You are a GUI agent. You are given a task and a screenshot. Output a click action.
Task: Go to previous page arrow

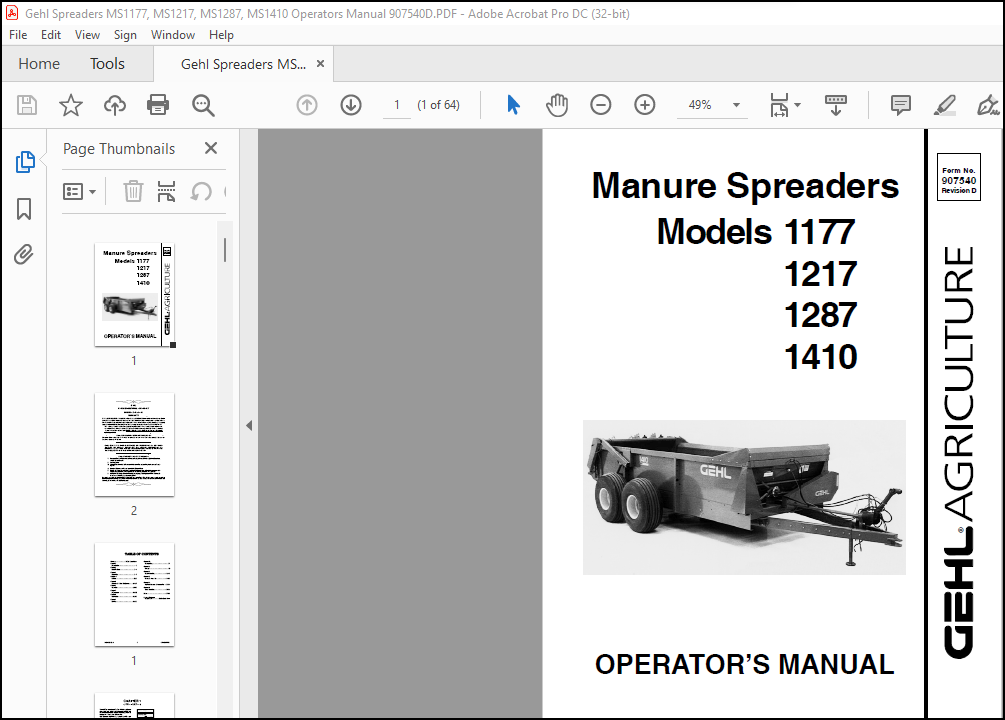307,105
